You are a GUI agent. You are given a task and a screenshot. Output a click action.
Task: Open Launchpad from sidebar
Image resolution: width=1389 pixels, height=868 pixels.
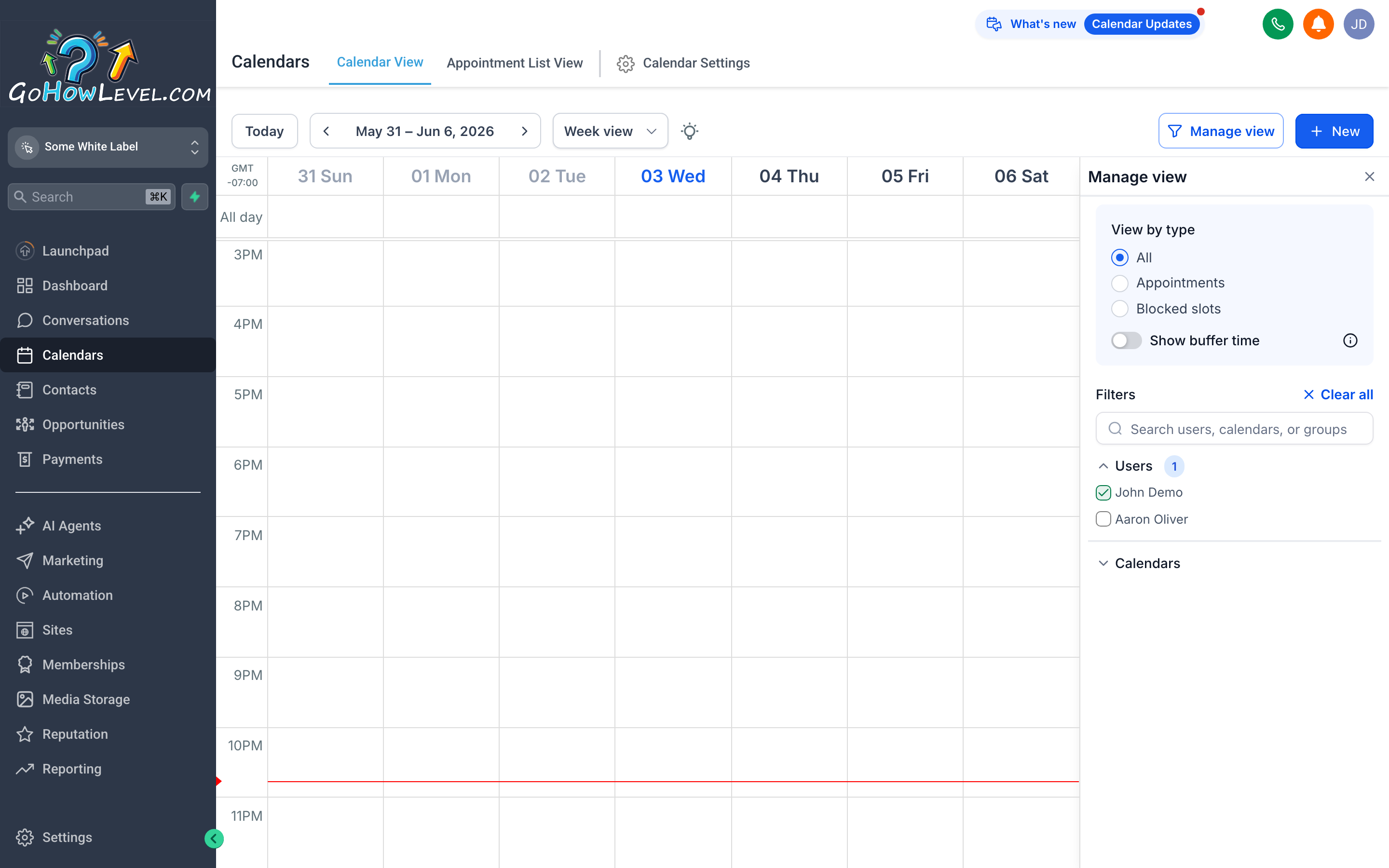click(108, 251)
